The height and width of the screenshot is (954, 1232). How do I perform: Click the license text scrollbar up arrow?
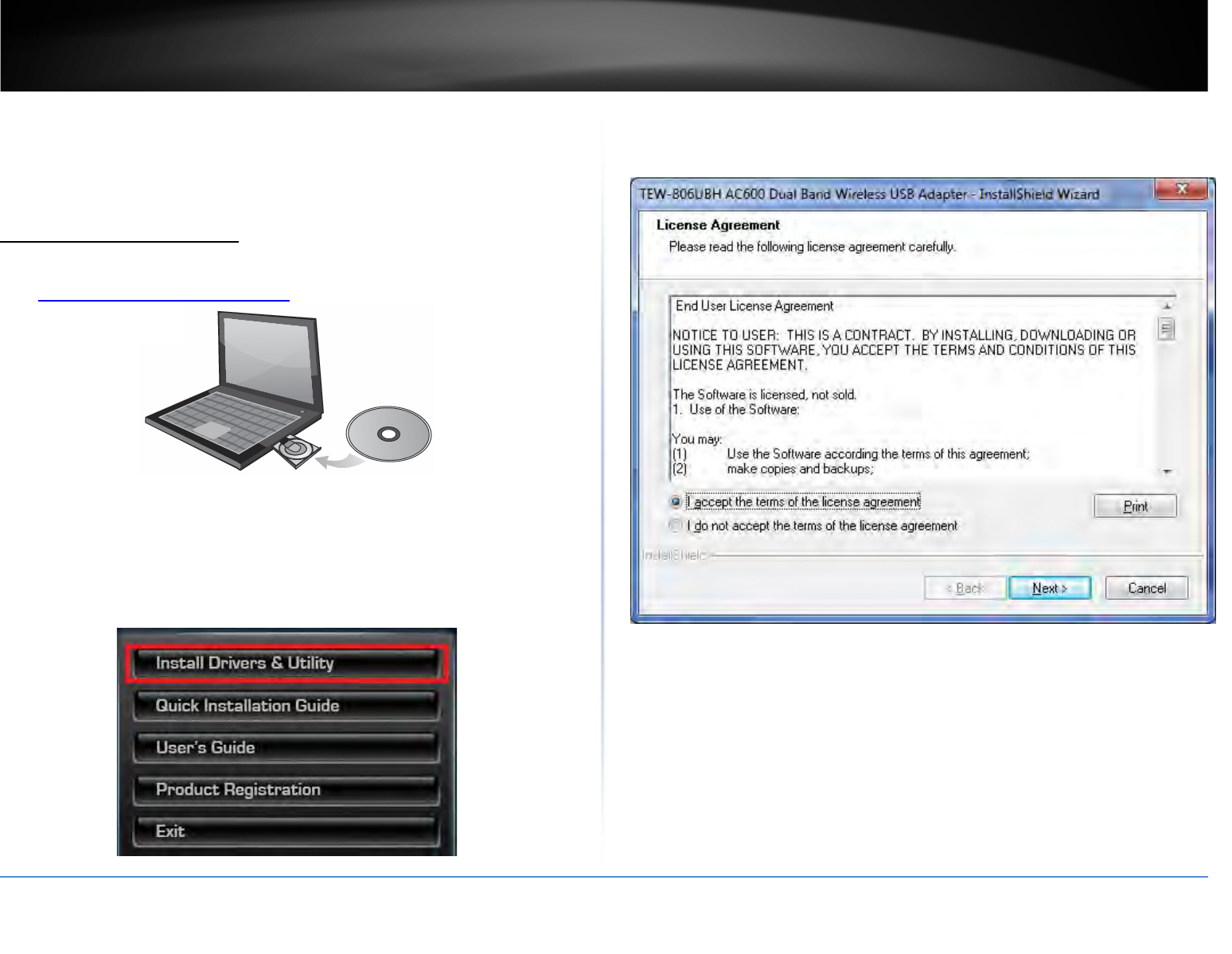(1167, 306)
